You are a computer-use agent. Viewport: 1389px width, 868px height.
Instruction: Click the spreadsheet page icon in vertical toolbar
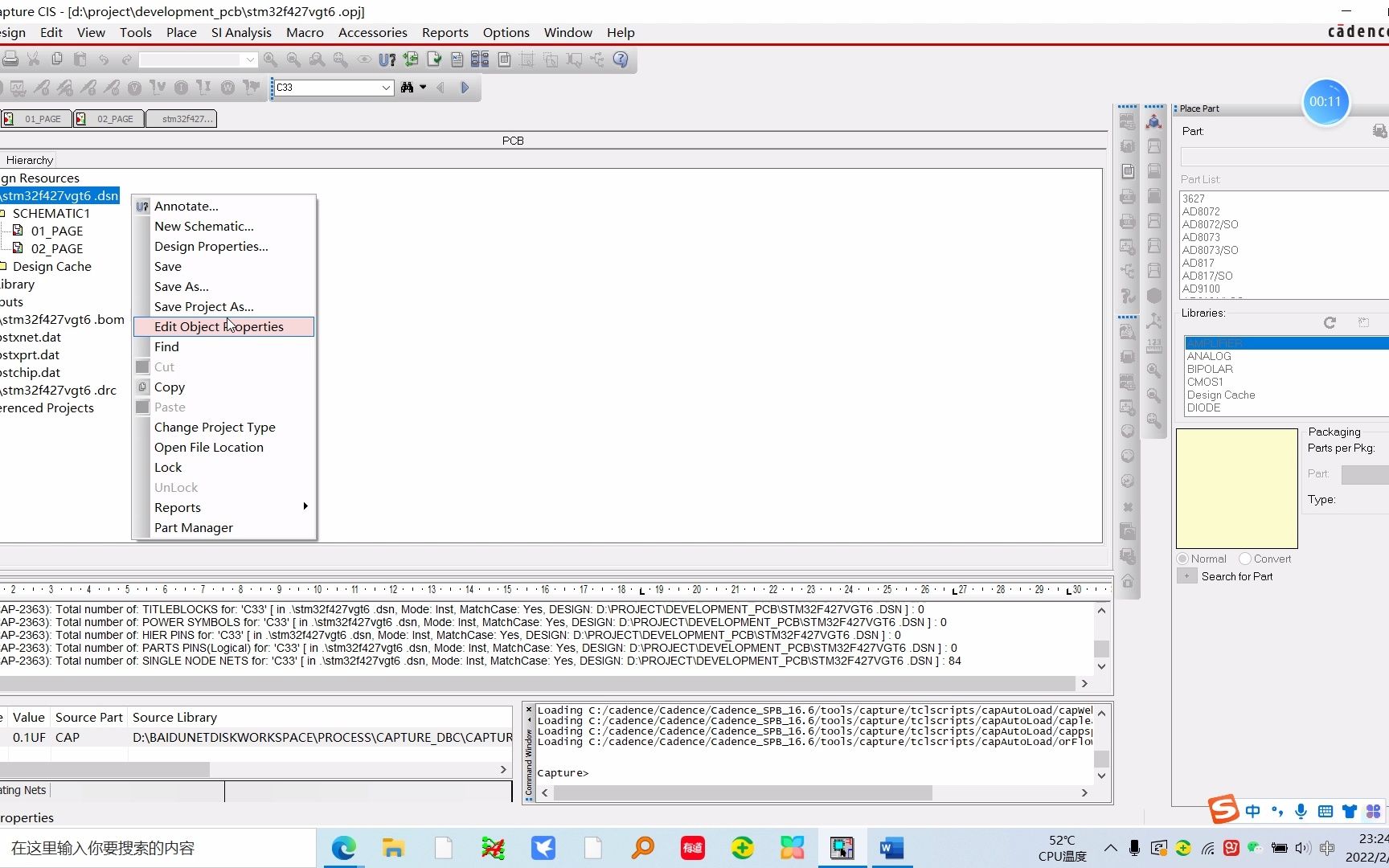[x=1128, y=171]
